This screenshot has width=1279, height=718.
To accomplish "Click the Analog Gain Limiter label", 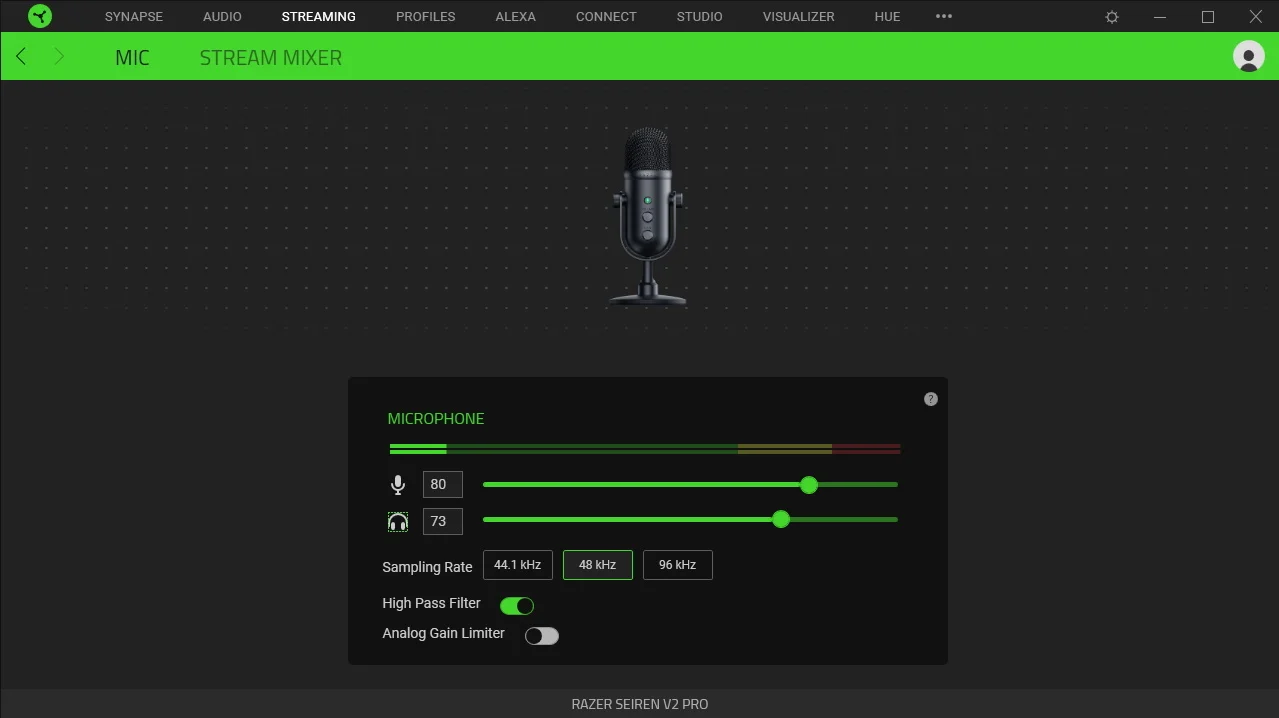I will pyautogui.click(x=443, y=633).
